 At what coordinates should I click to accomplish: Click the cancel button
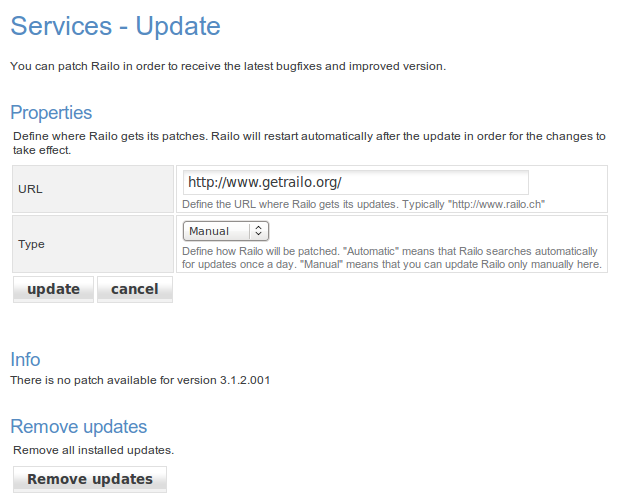(135, 289)
